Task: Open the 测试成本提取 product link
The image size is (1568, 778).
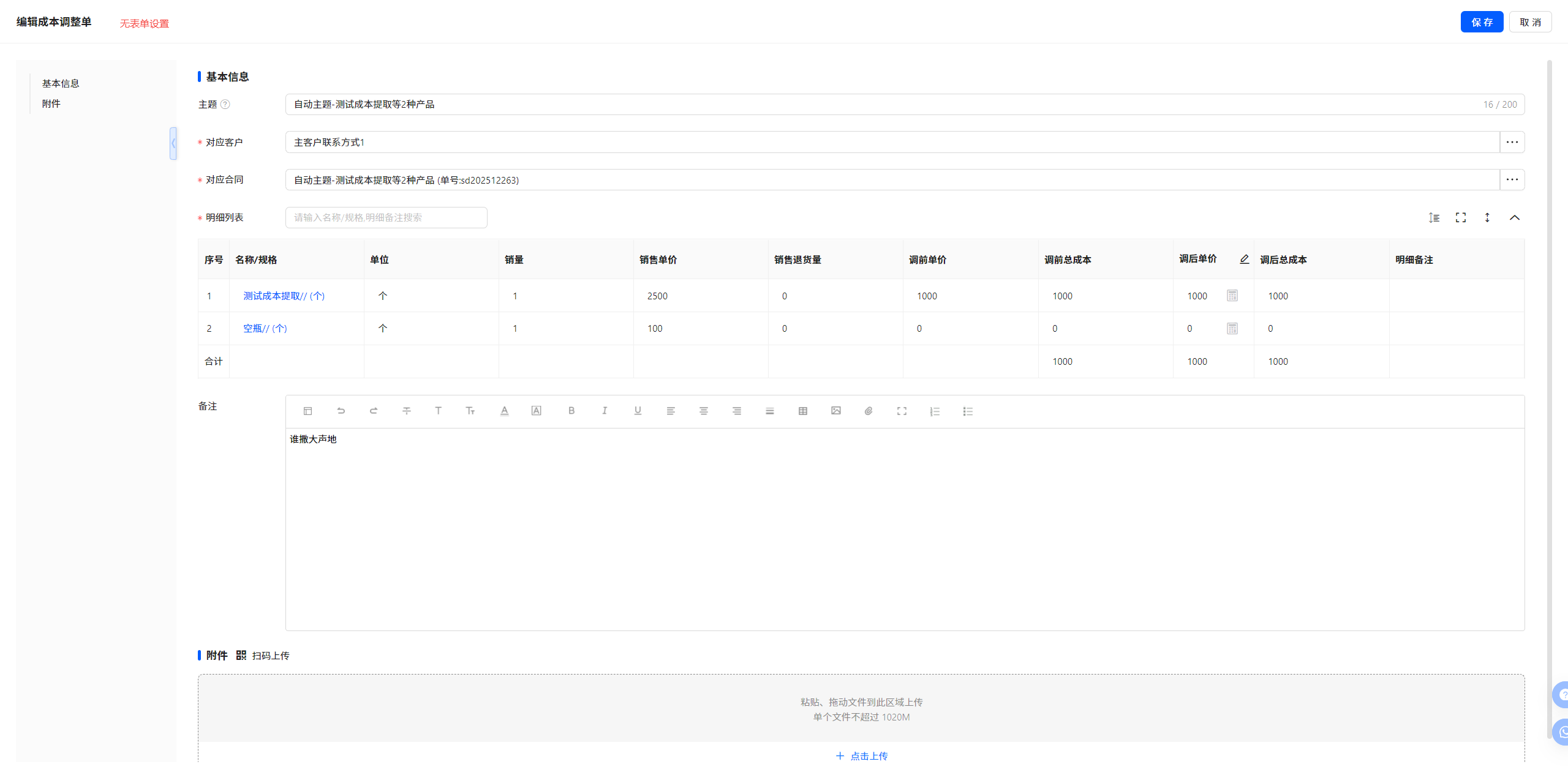Action: coord(284,296)
